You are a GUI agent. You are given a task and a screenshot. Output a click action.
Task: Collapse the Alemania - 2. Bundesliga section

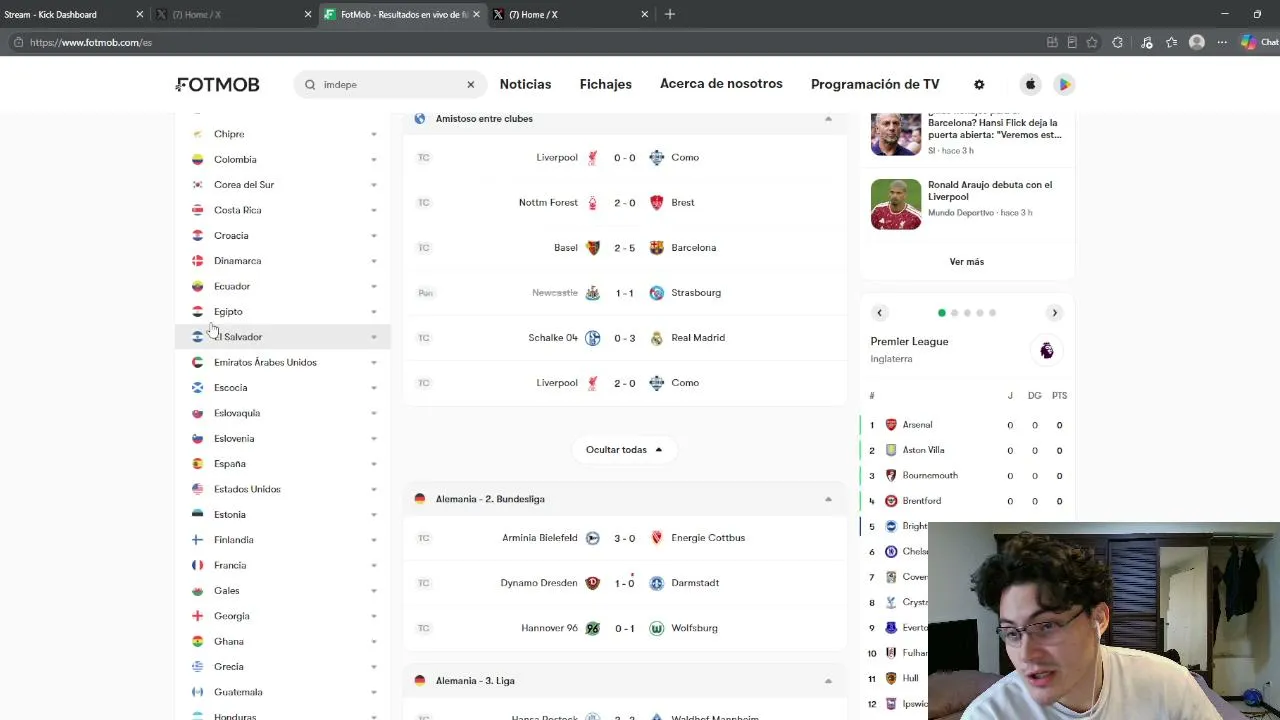tap(828, 499)
